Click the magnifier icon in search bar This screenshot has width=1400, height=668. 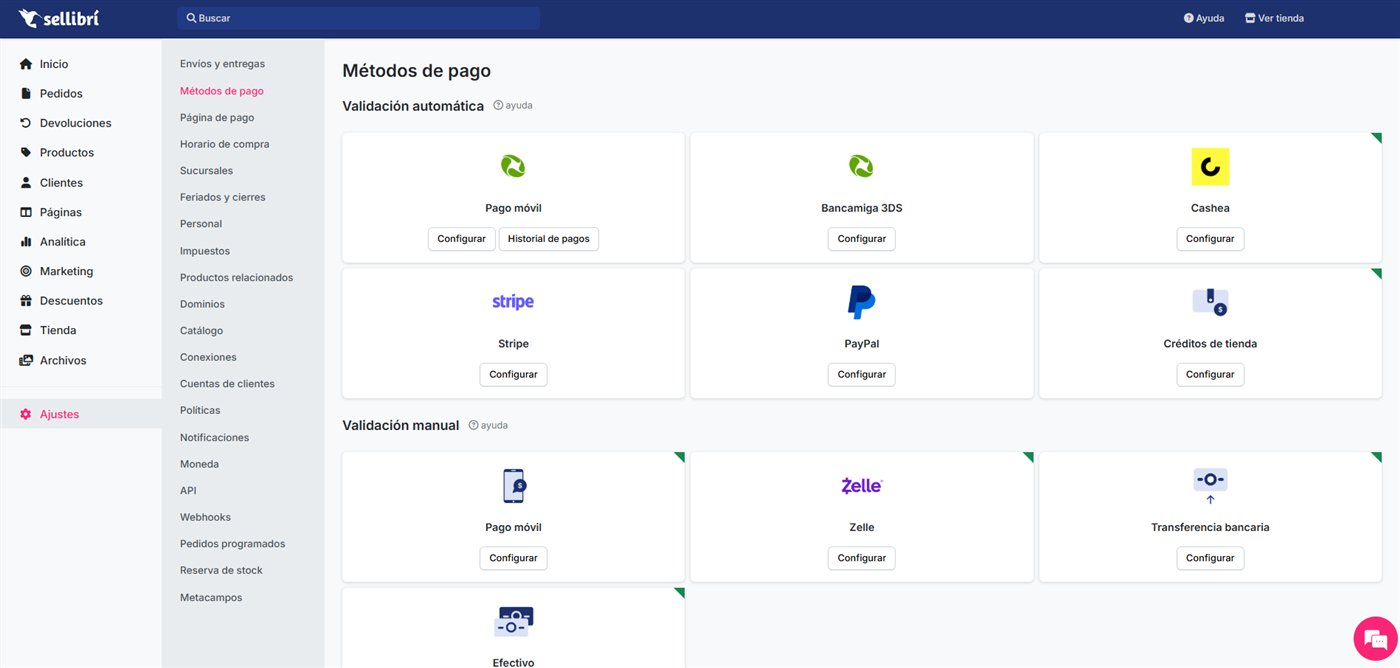(191, 18)
